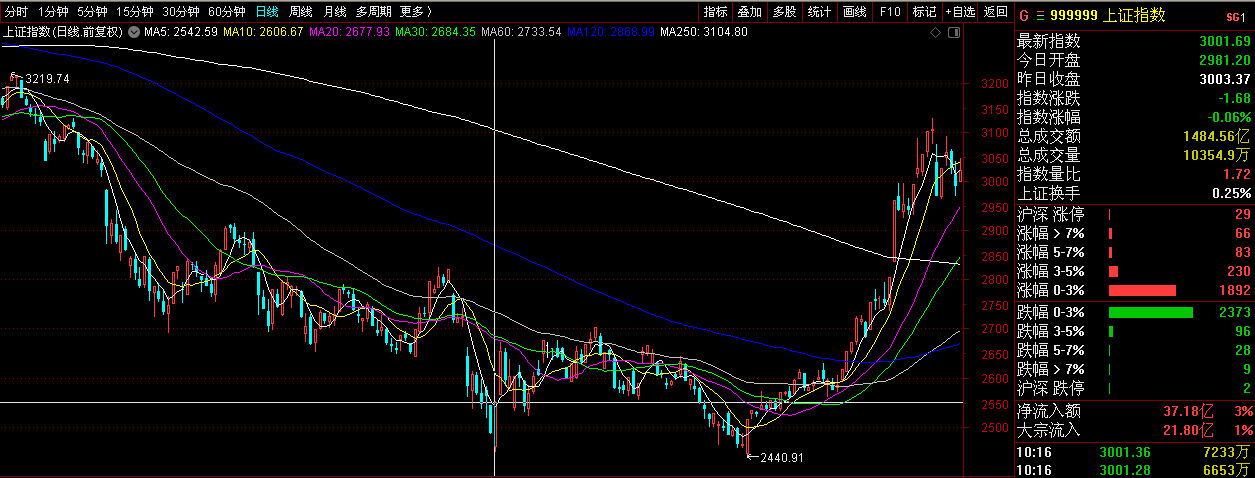Image resolution: width=1255 pixels, height=478 pixels.
Task: Select the 60分钟 period tab
Action: pyautogui.click(x=226, y=12)
